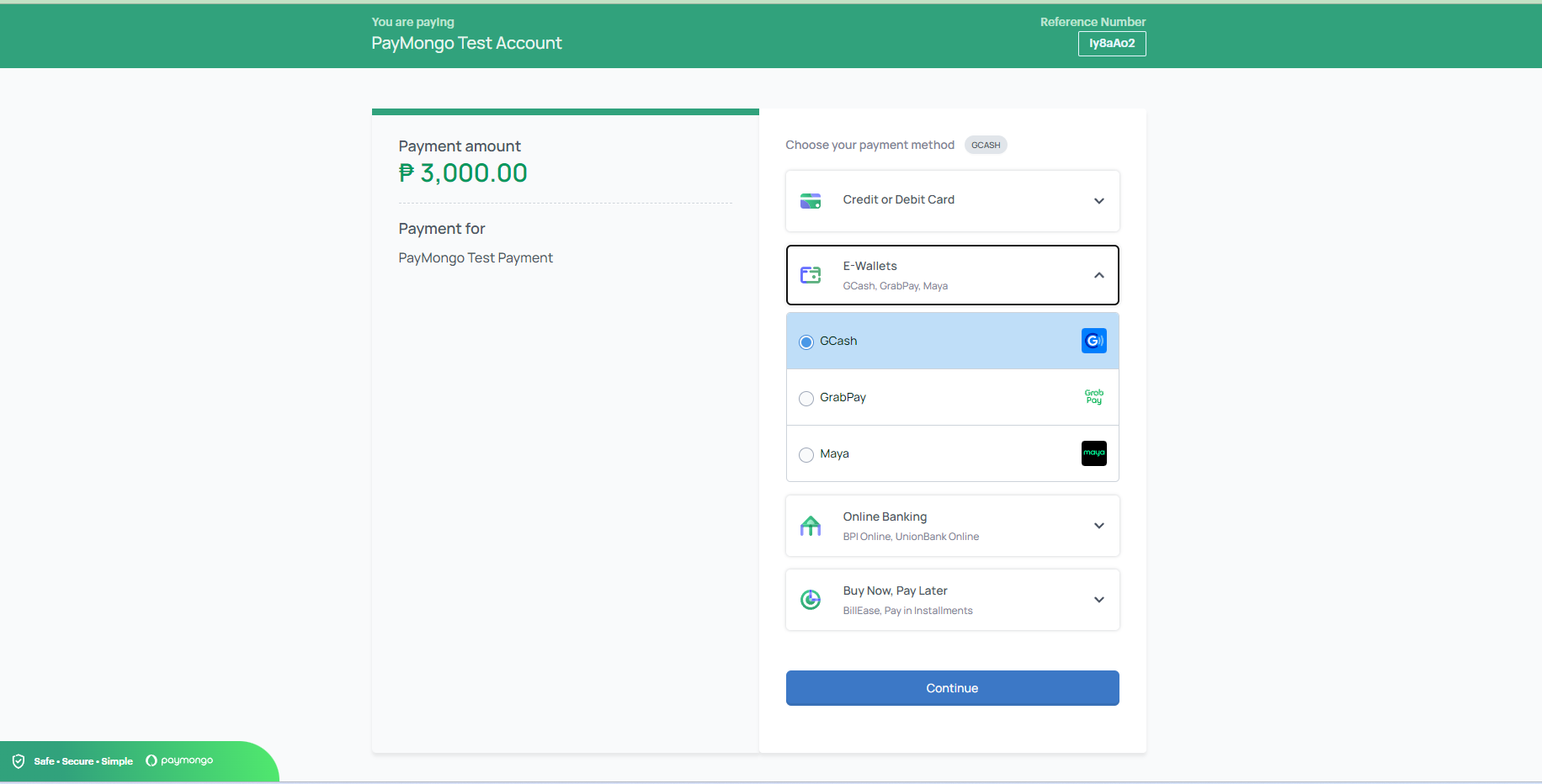Click the Payment amount label
Viewport: 1542px width, 784px height.
coord(460,146)
